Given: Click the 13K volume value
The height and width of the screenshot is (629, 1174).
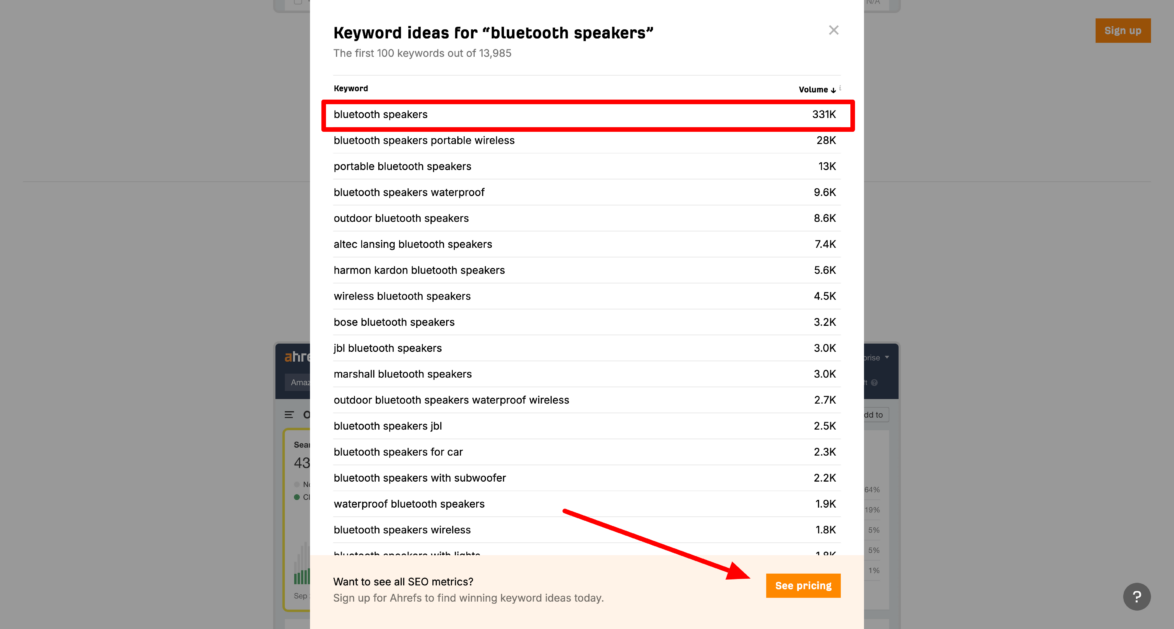Looking at the screenshot, I should [x=827, y=166].
